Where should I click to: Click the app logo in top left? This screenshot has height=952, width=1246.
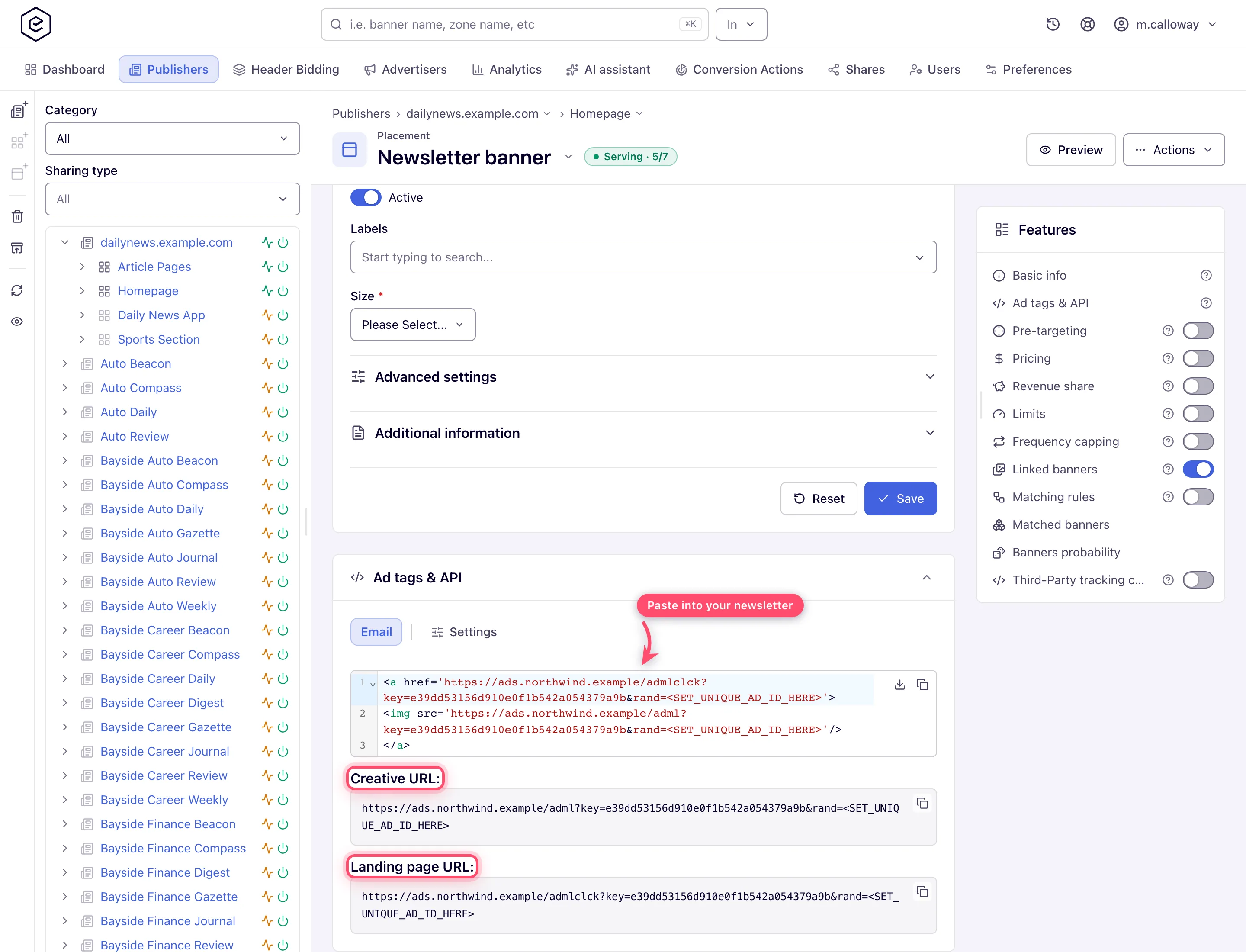36,24
